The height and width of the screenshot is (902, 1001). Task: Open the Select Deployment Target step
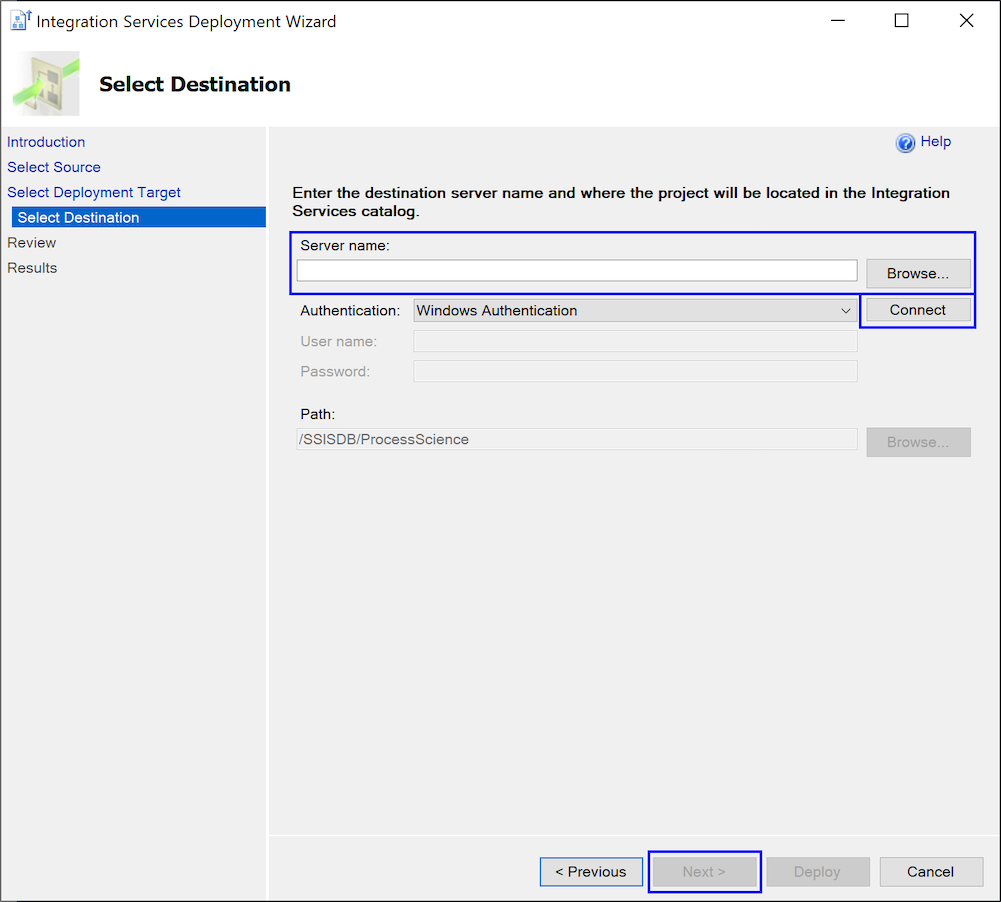tap(94, 192)
